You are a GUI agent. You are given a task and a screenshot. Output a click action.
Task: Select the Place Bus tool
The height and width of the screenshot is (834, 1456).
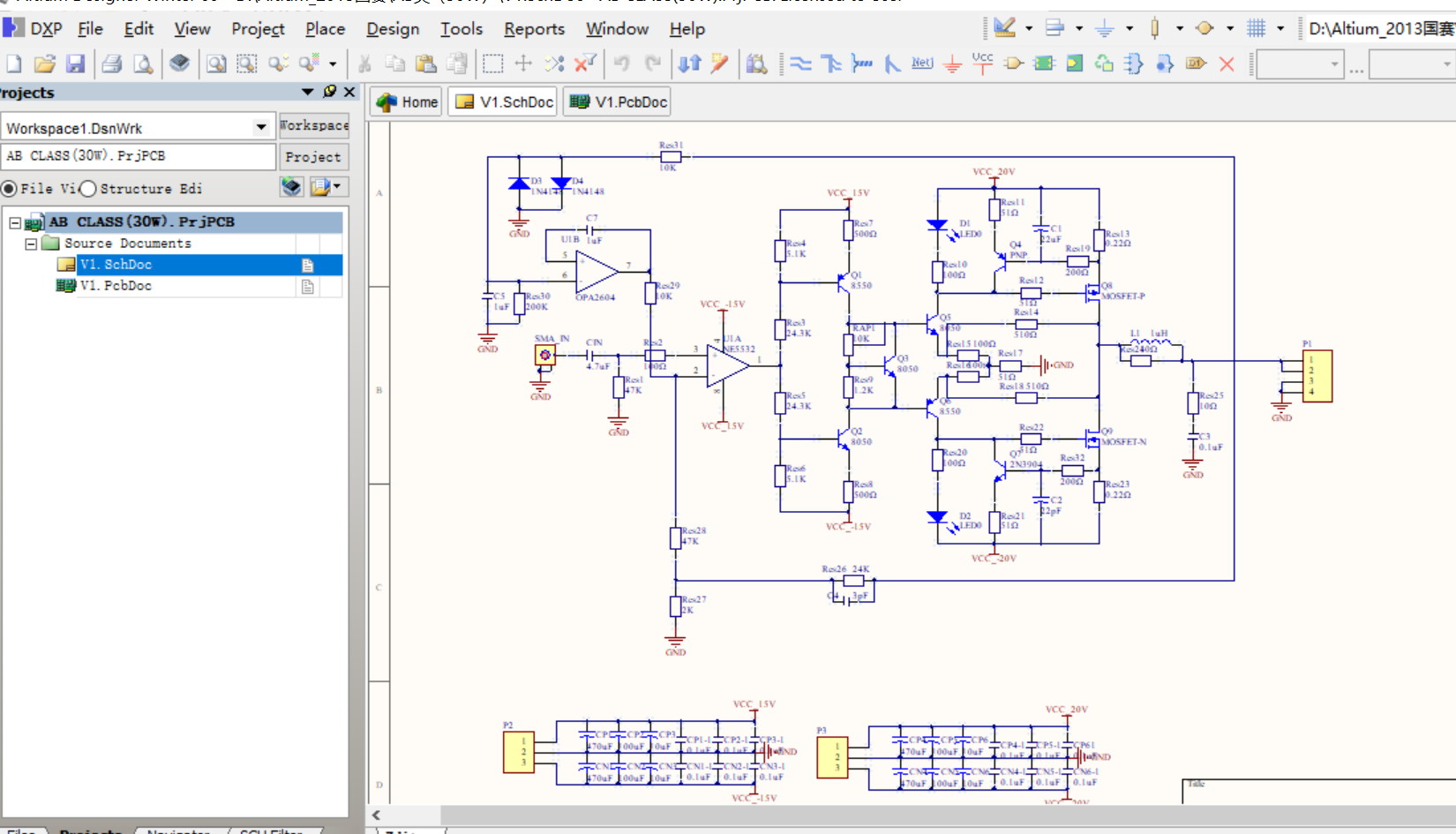pyautogui.click(x=831, y=64)
